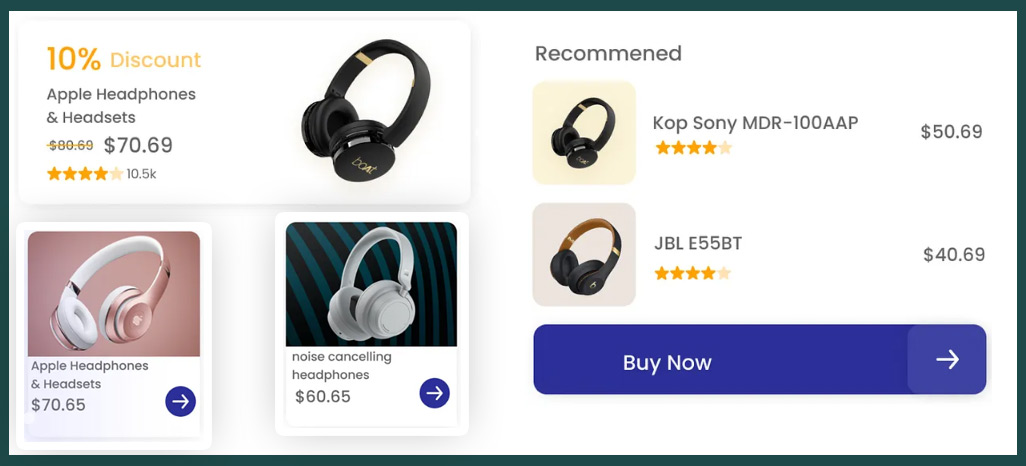Click the rose gold headphones image

point(114,294)
